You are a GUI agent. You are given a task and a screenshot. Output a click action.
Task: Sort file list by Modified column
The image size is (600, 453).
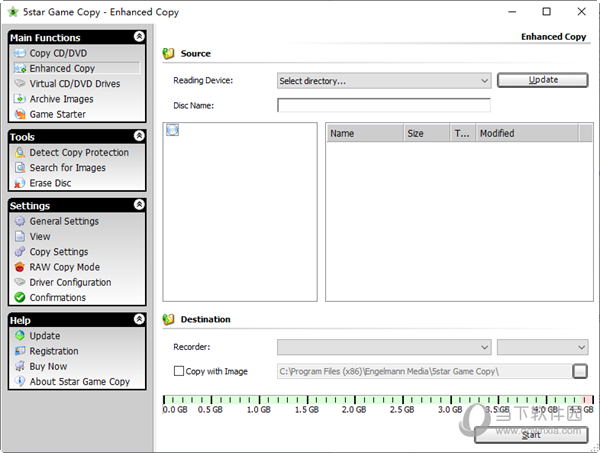527,133
